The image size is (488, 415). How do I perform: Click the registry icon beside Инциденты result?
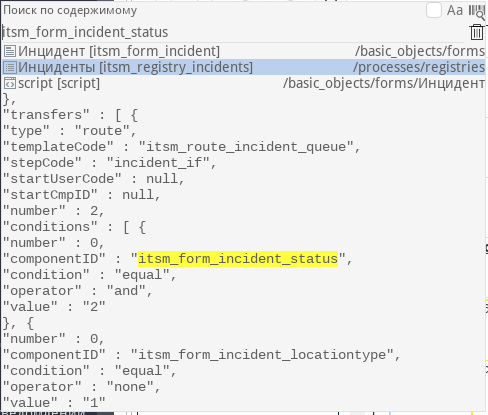click(x=10, y=67)
